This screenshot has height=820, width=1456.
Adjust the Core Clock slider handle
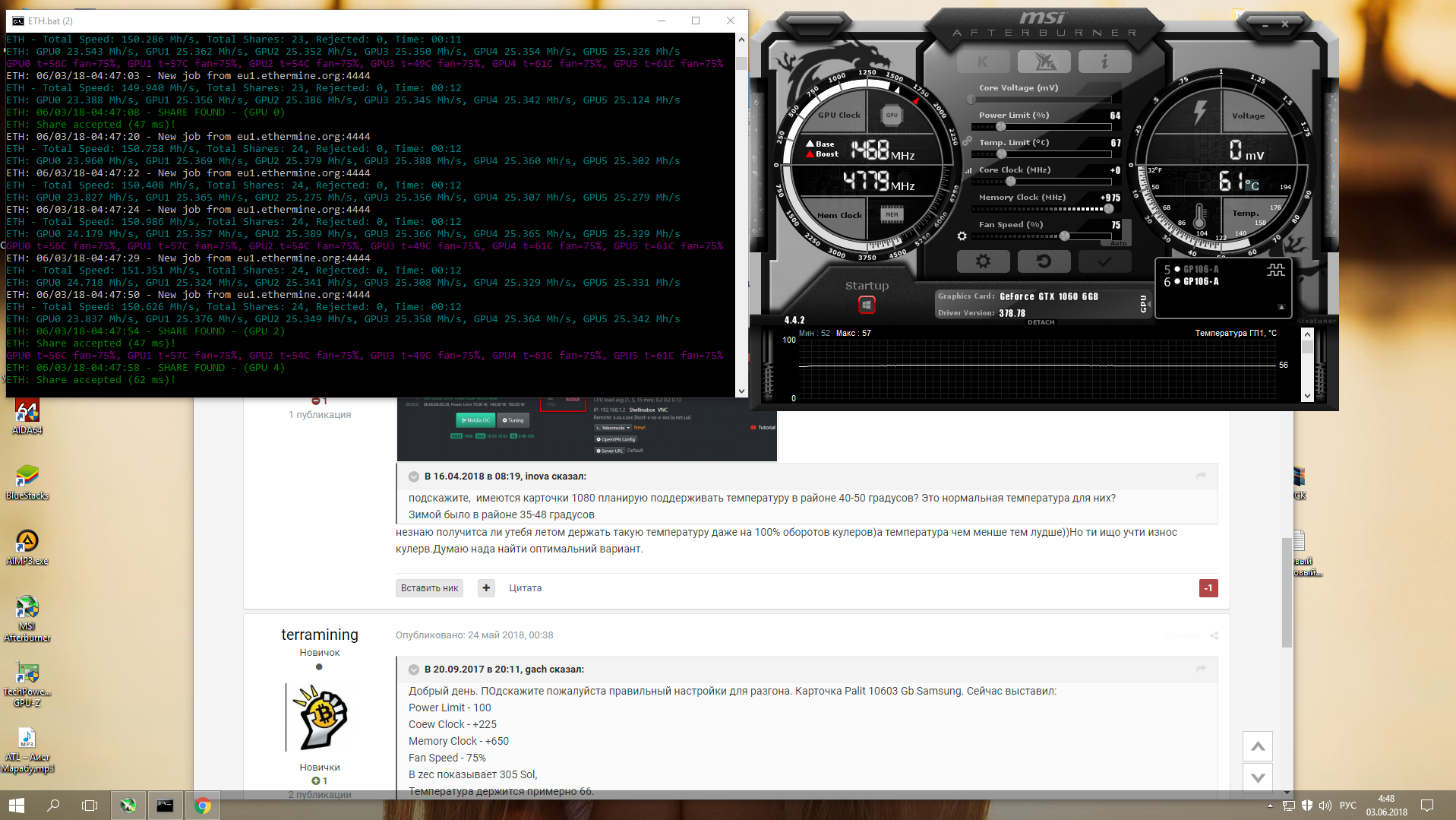(1011, 182)
